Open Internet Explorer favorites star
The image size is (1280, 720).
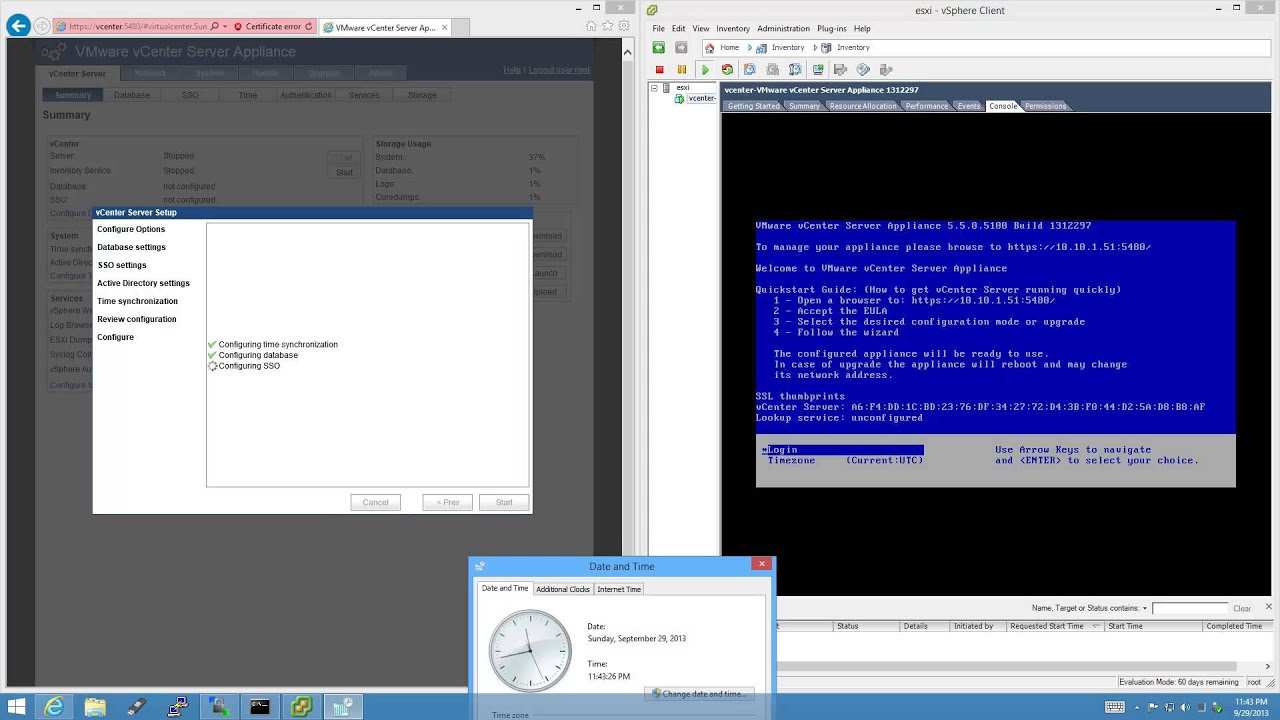click(609, 26)
